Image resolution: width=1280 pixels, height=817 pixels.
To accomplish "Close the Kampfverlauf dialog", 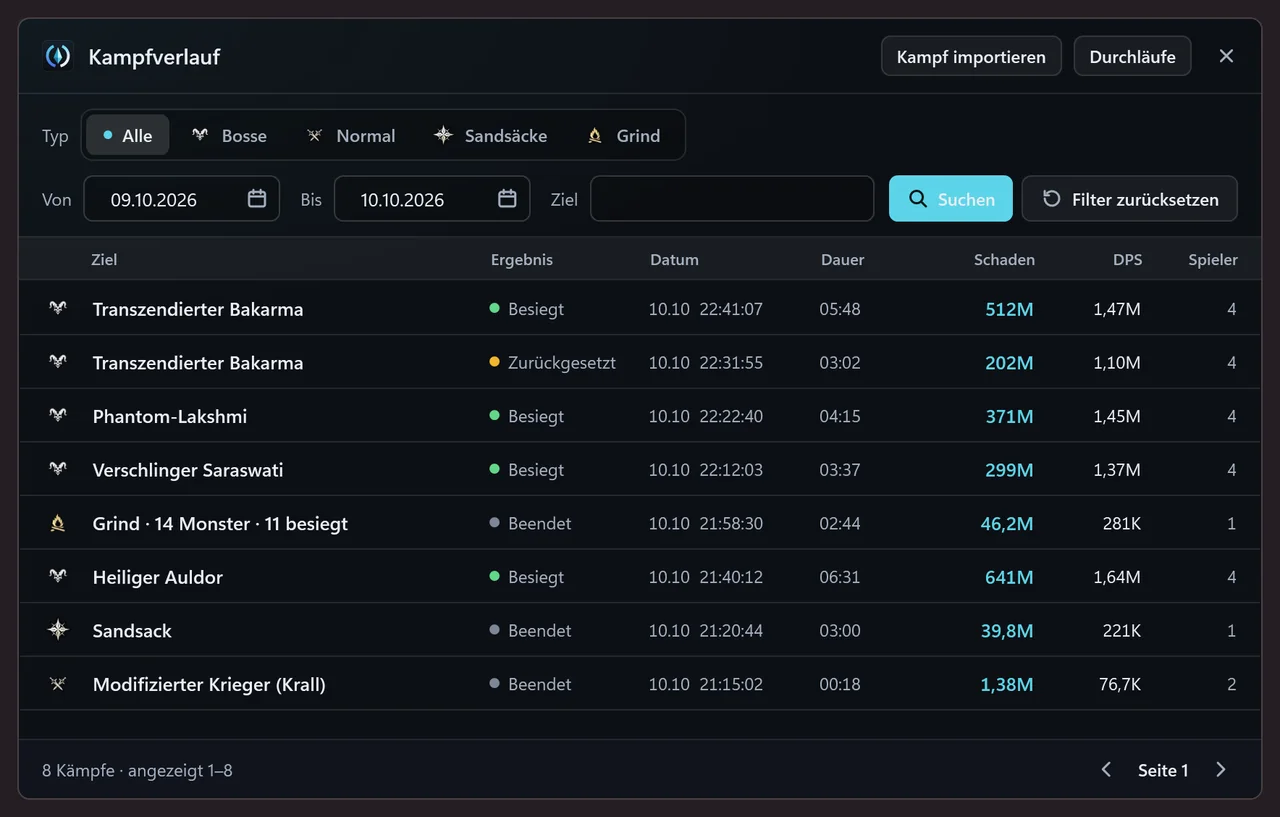I will 1227,56.
